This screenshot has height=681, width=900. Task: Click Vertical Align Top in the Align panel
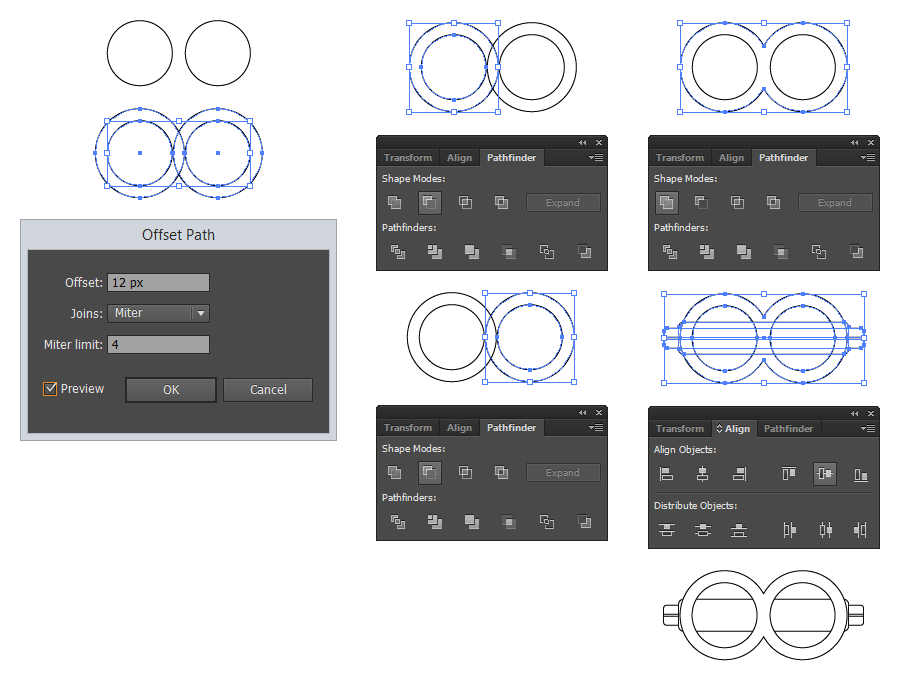pyautogui.click(x=789, y=474)
